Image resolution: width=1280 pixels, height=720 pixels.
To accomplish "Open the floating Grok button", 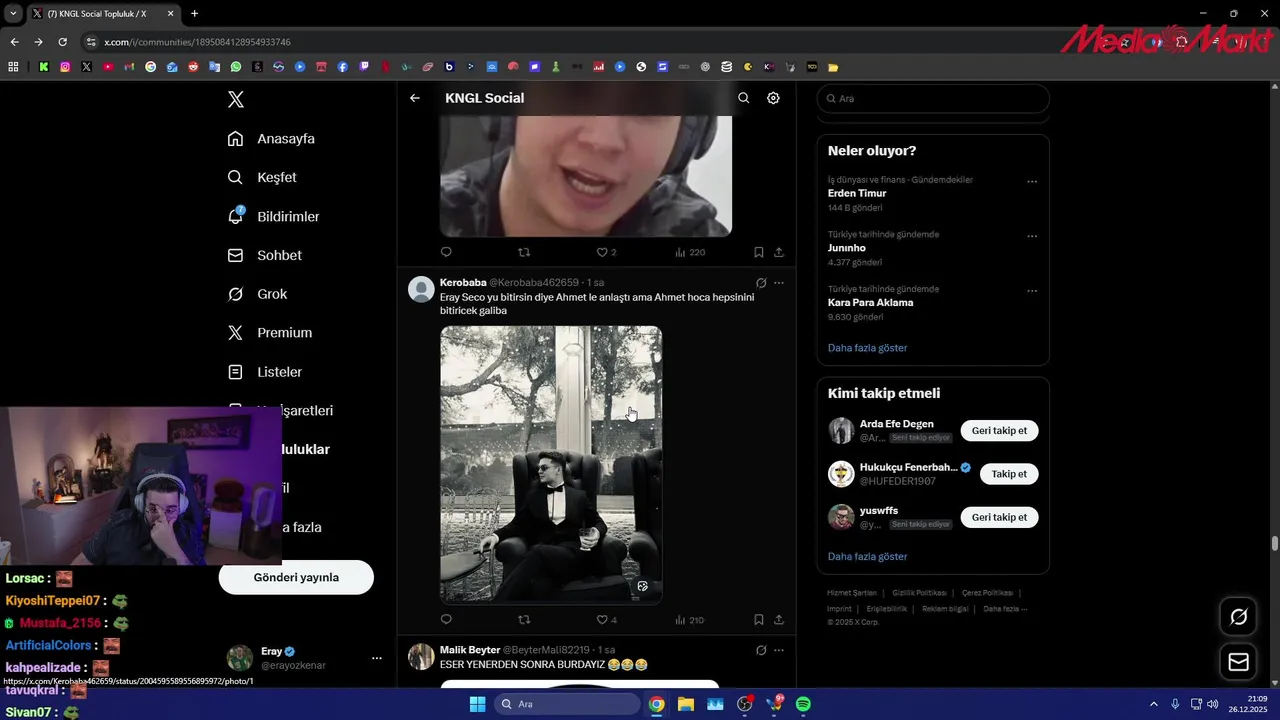I will click(1238, 617).
